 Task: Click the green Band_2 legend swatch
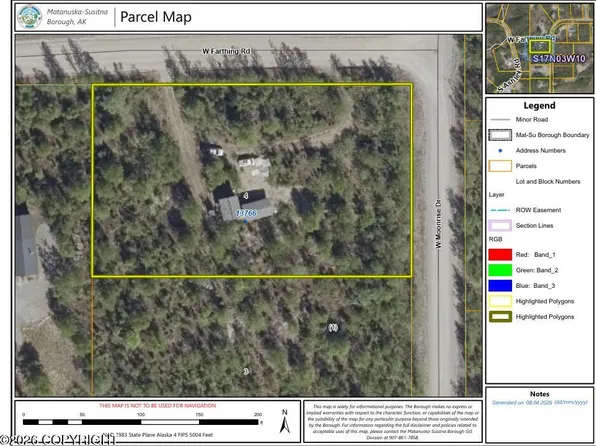500,270
